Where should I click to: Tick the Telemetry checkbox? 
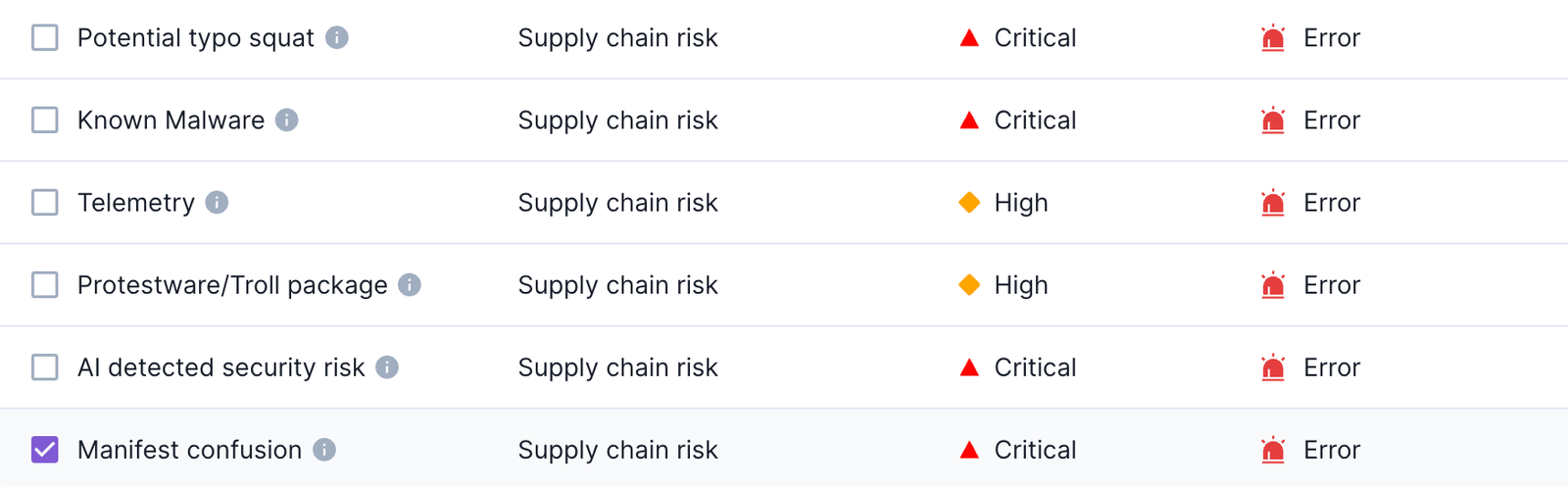pyautogui.click(x=45, y=202)
